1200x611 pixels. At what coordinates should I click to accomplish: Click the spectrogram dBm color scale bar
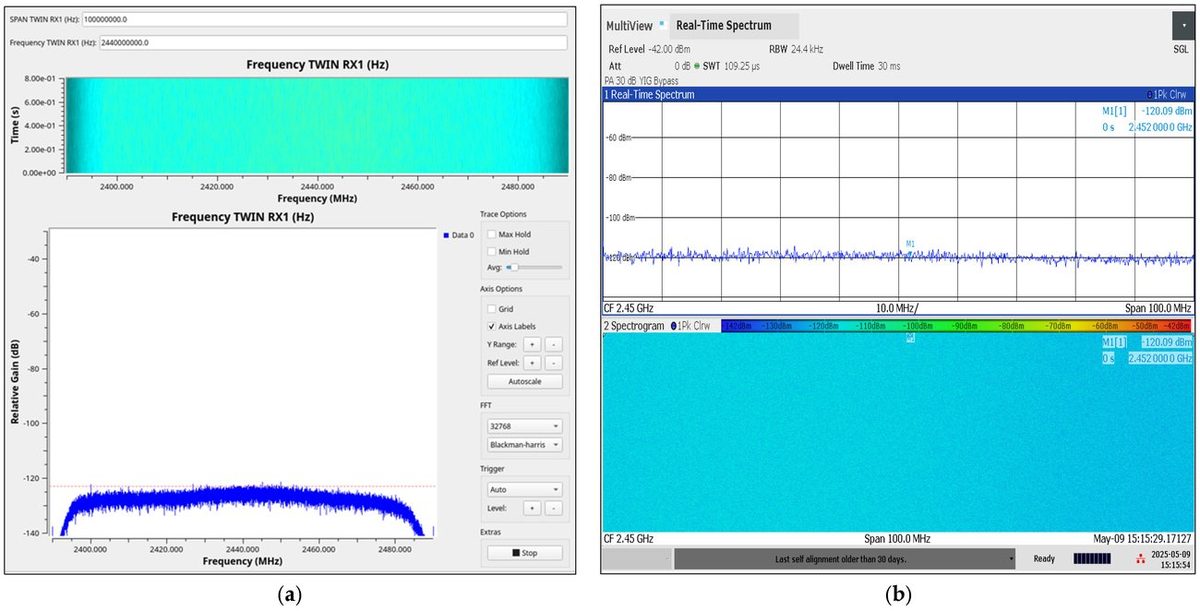tap(955, 326)
